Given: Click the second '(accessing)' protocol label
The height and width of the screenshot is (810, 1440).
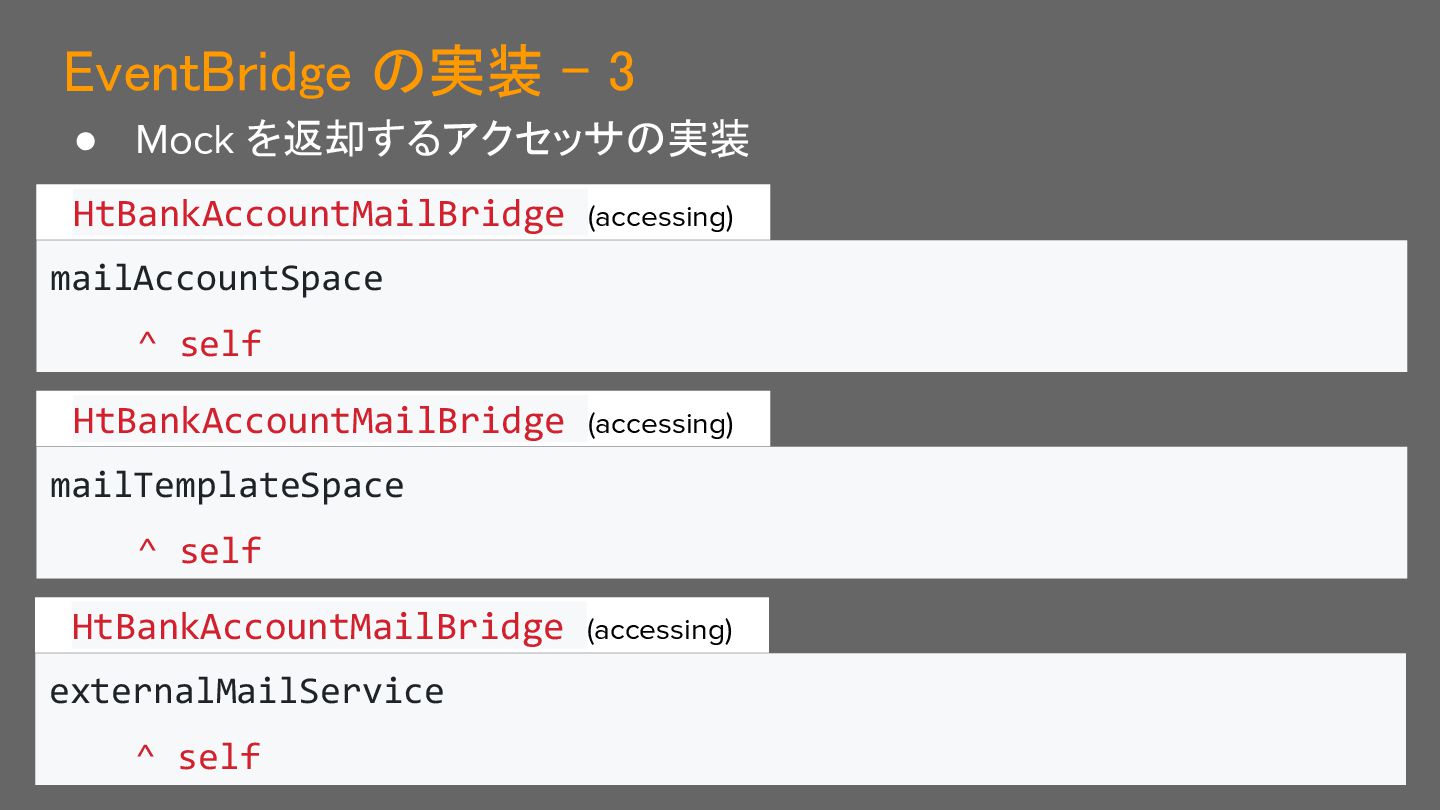Looking at the screenshot, I should (660, 424).
